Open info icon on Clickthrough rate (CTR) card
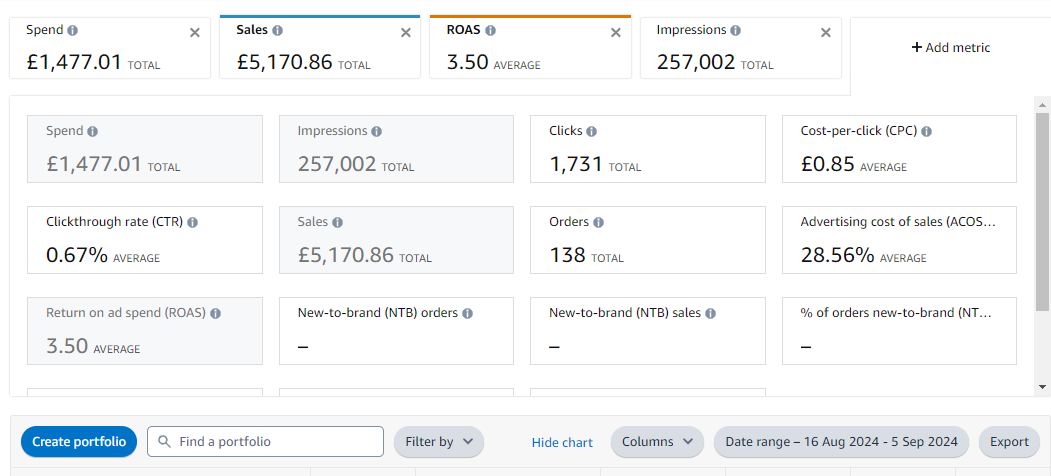Viewport: 1051px width, 476px height. pos(192,222)
